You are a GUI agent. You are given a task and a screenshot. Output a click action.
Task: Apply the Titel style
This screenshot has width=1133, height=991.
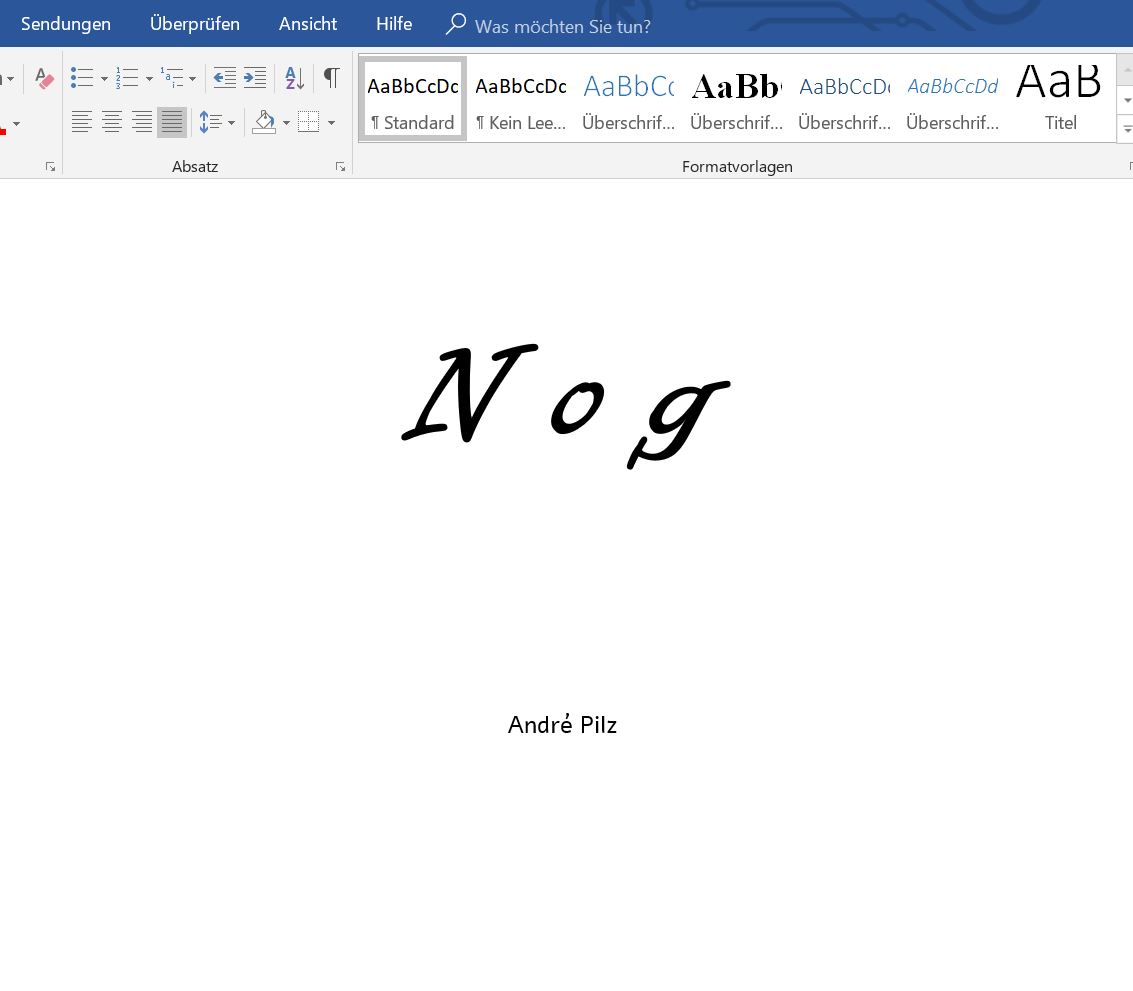[1060, 99]
